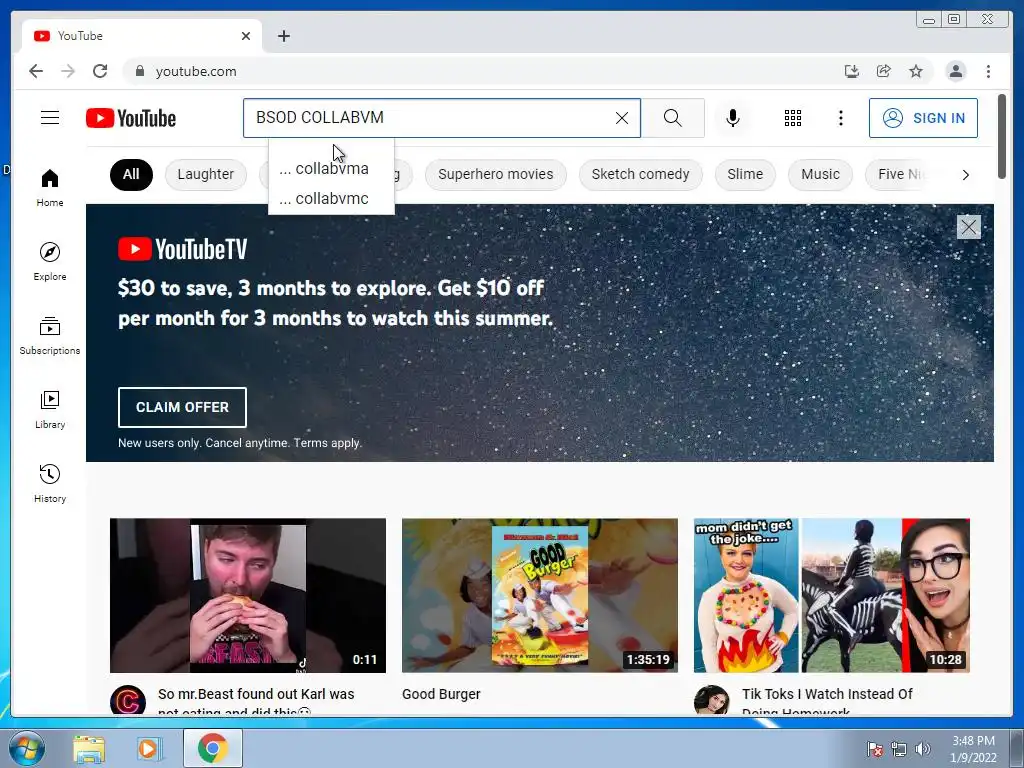Go back in Chrome

[36, 71]
